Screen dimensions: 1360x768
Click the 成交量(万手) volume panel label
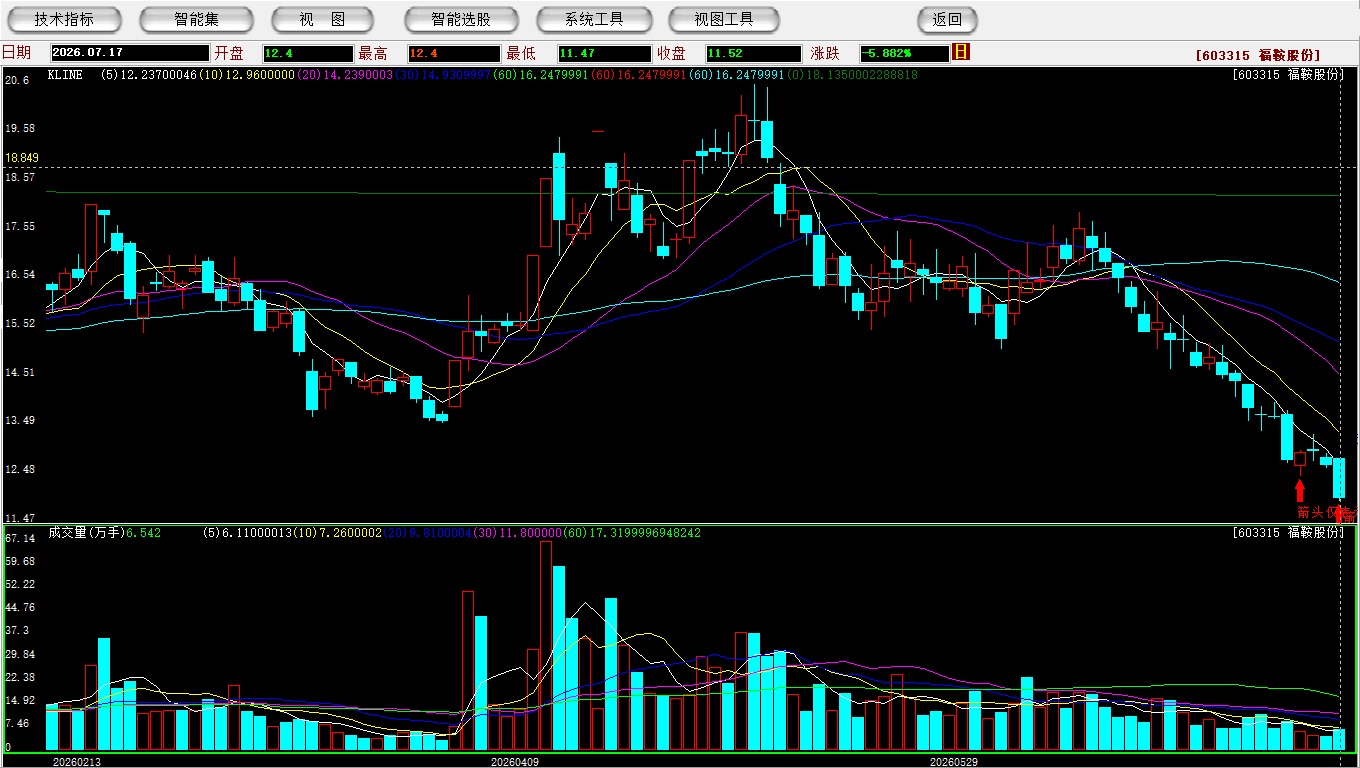[85, 533]
